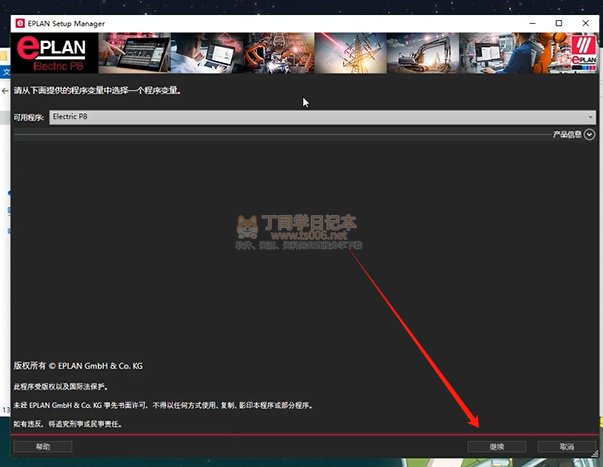Close the EPLAN Setup Manager window
The image size is (603, 467).
[x=585, y=23]
